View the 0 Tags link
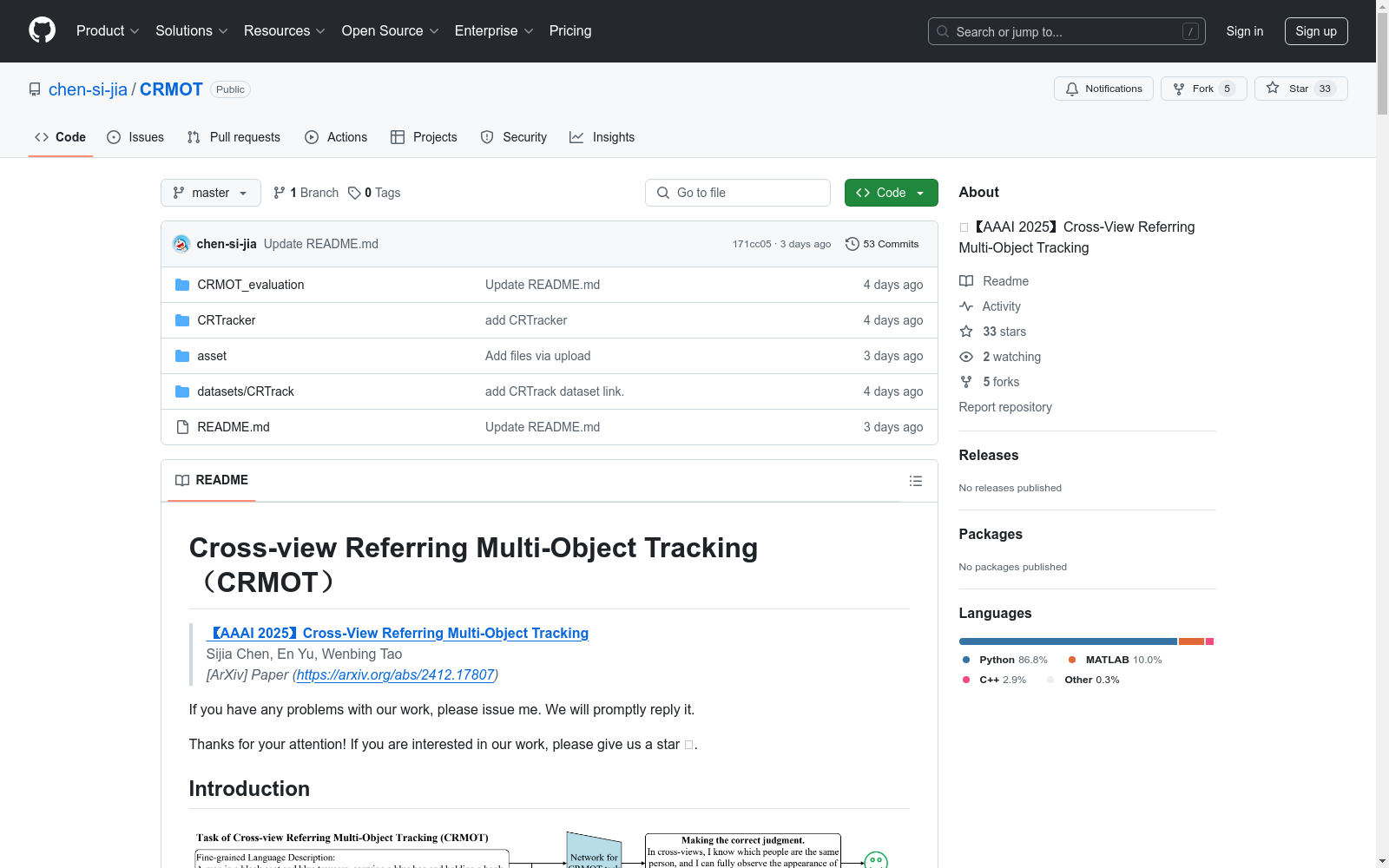 374,193
